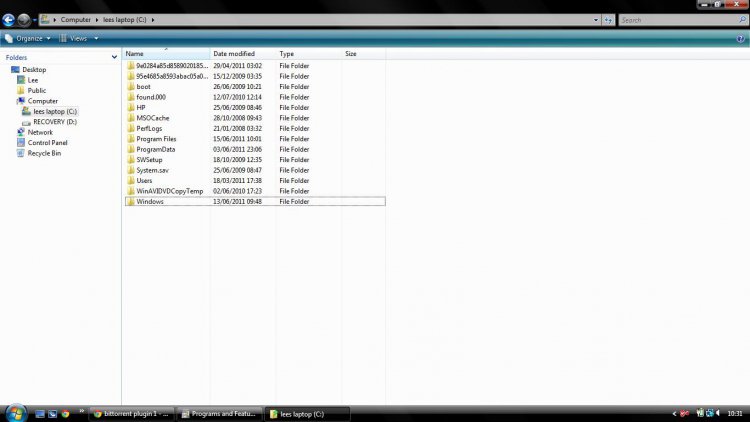Viewport: 750px width, 422px height.
Task: Sort by the Date modified column header
Action: coord(243,54)
